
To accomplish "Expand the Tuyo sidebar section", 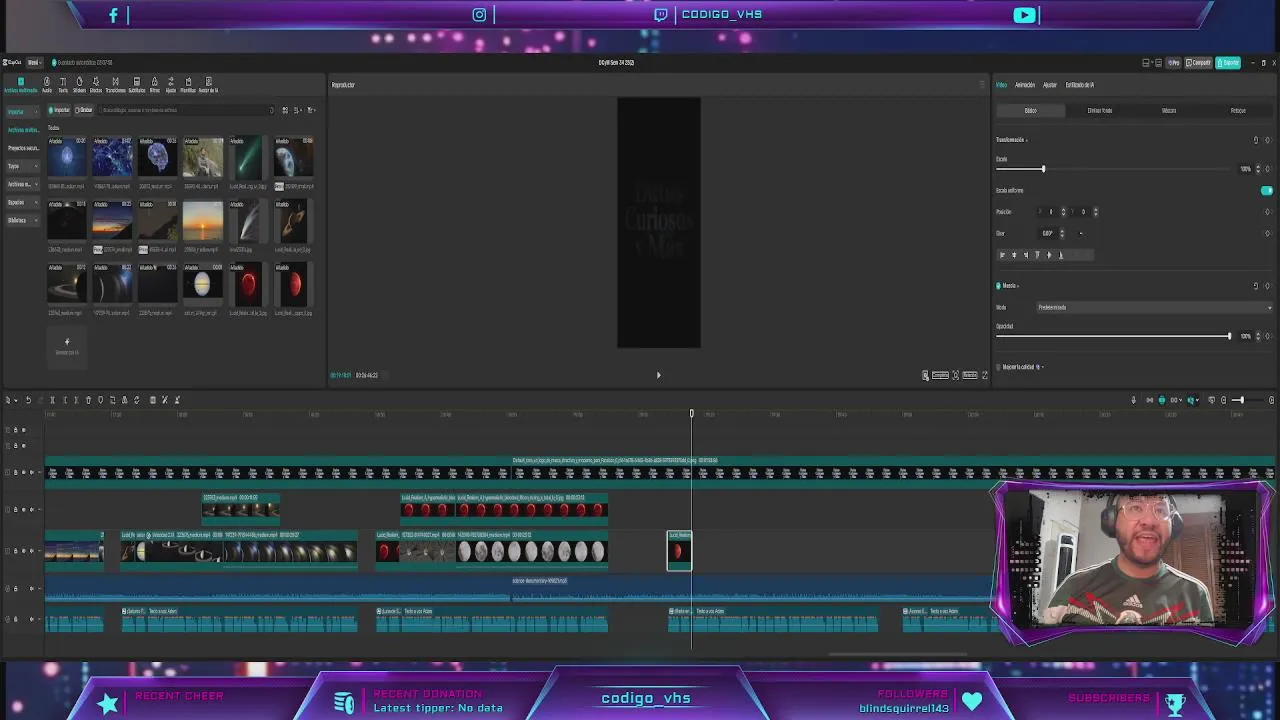I will [22, 166].
